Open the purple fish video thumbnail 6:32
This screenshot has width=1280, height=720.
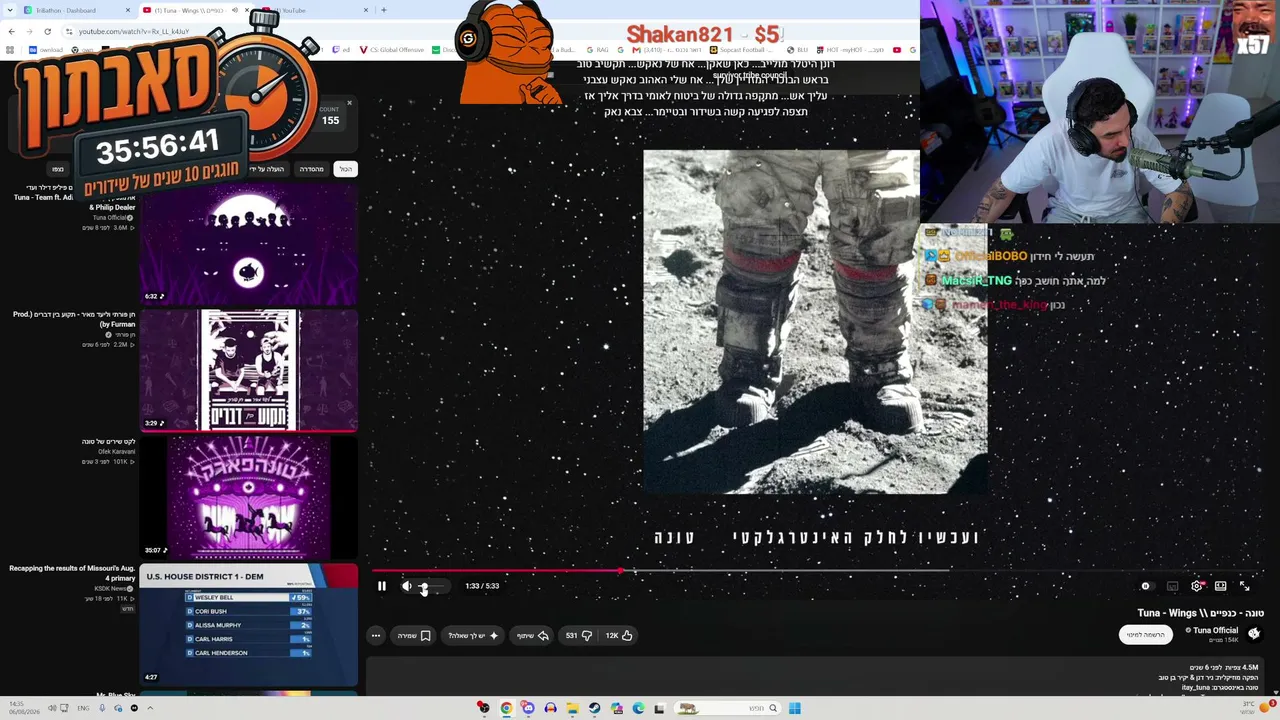point(248,245)
